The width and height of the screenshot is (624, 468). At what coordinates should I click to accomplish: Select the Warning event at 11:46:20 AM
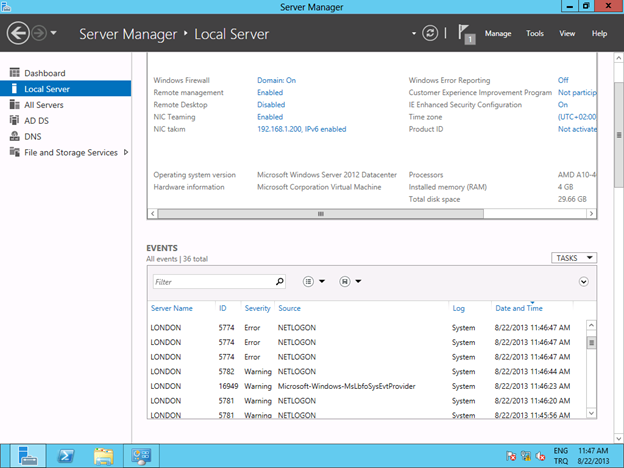(366, 401)
